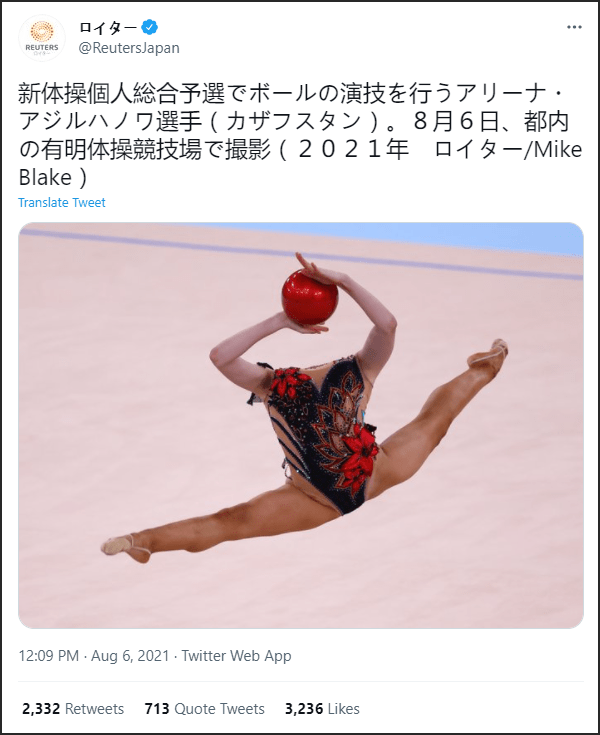Click the Aug 6, 2021 date
This screenshot has width=600, height=735.
130,655
